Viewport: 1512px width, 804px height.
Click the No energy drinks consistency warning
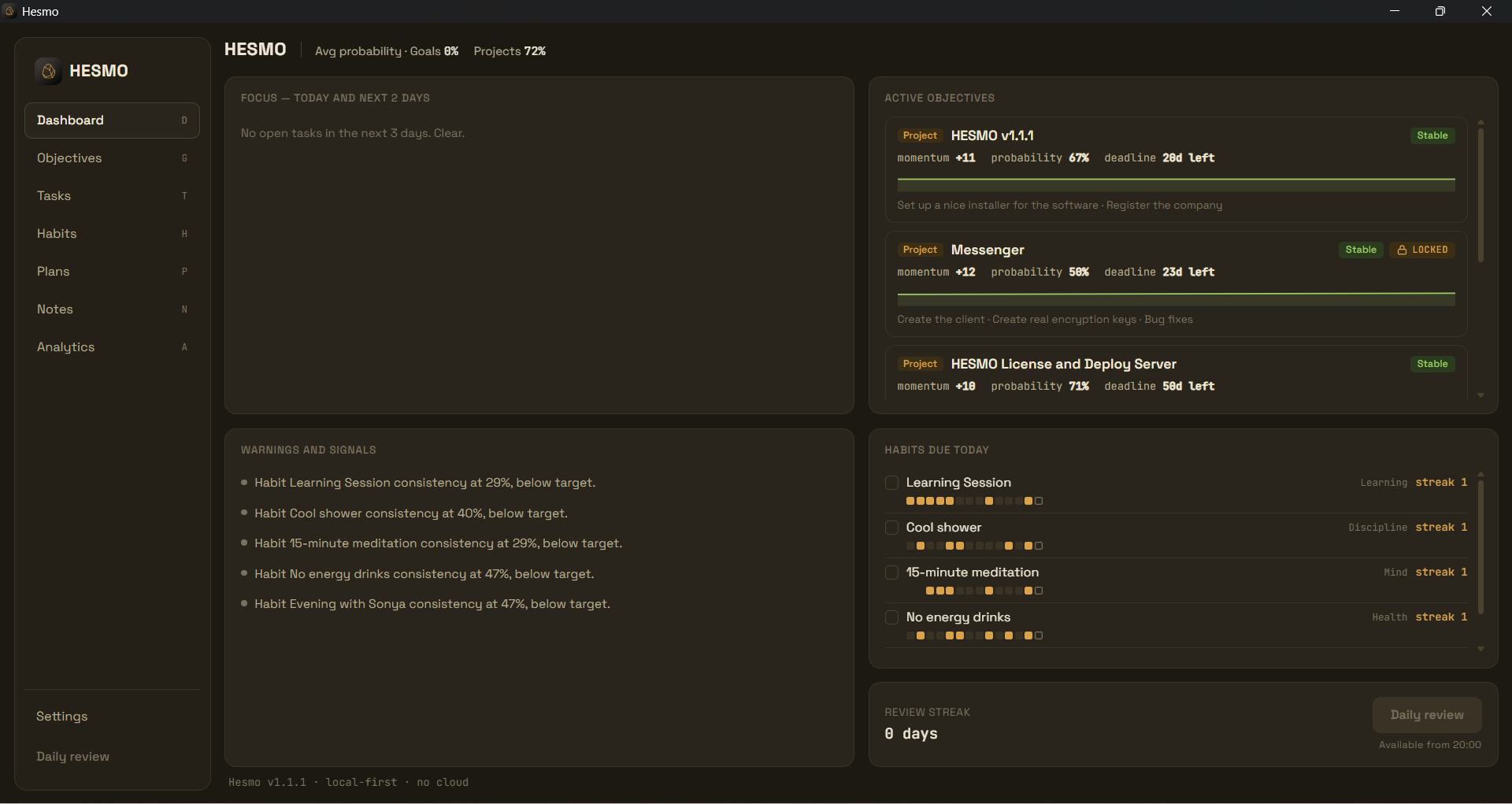point(424,574)
